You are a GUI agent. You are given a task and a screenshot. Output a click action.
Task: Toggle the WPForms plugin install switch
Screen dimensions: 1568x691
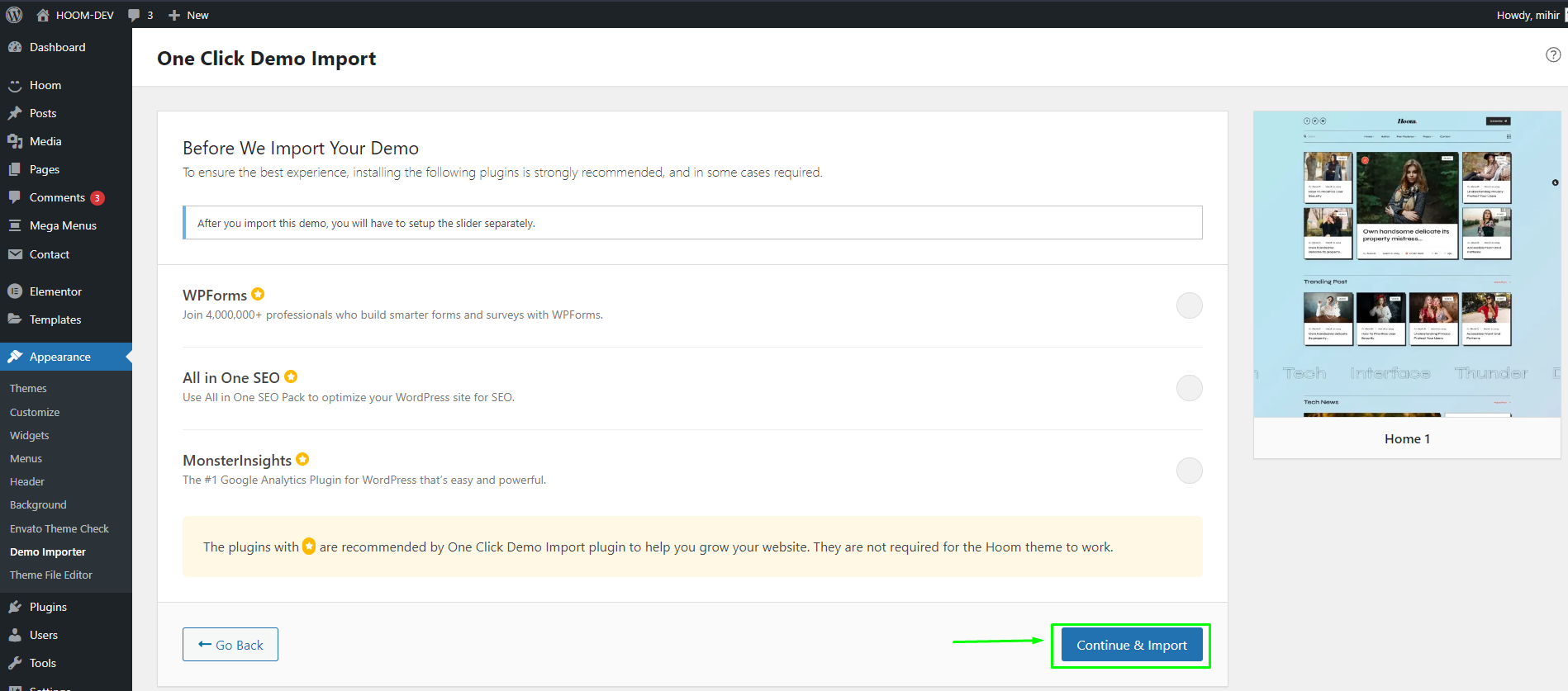click(1189, 305)
